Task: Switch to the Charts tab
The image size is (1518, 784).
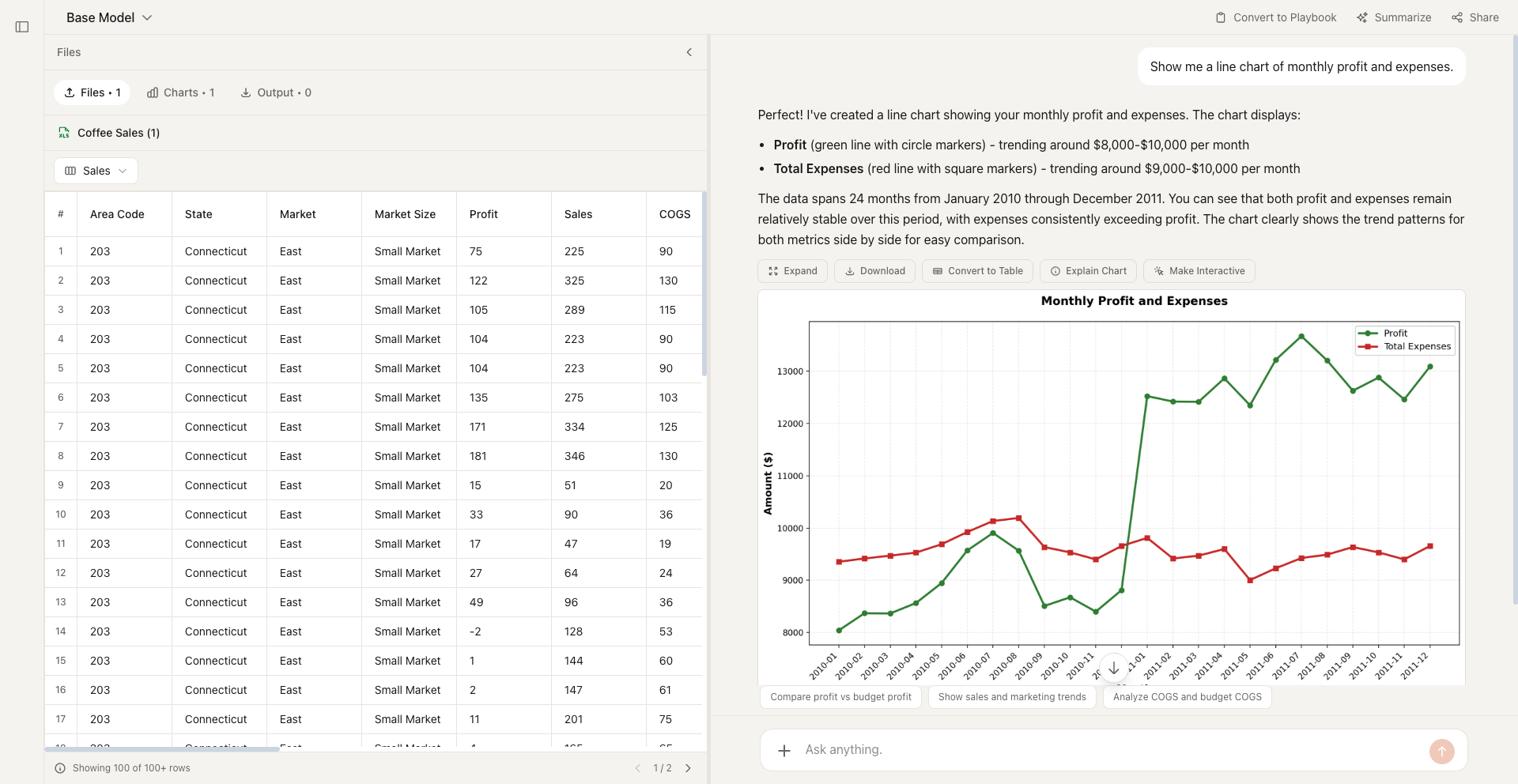Action: coord(181,92)
